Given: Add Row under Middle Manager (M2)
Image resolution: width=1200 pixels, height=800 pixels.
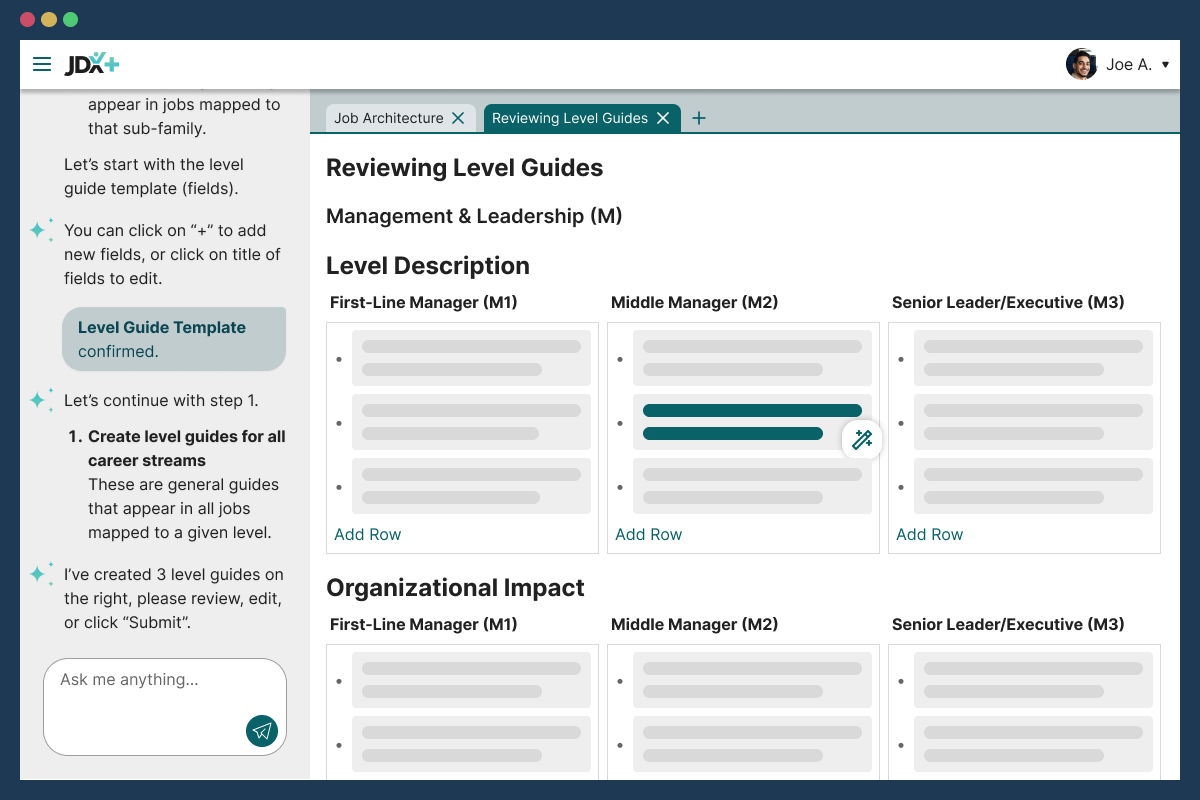Looking at the screenshot, I should click(x=648, y=534).
